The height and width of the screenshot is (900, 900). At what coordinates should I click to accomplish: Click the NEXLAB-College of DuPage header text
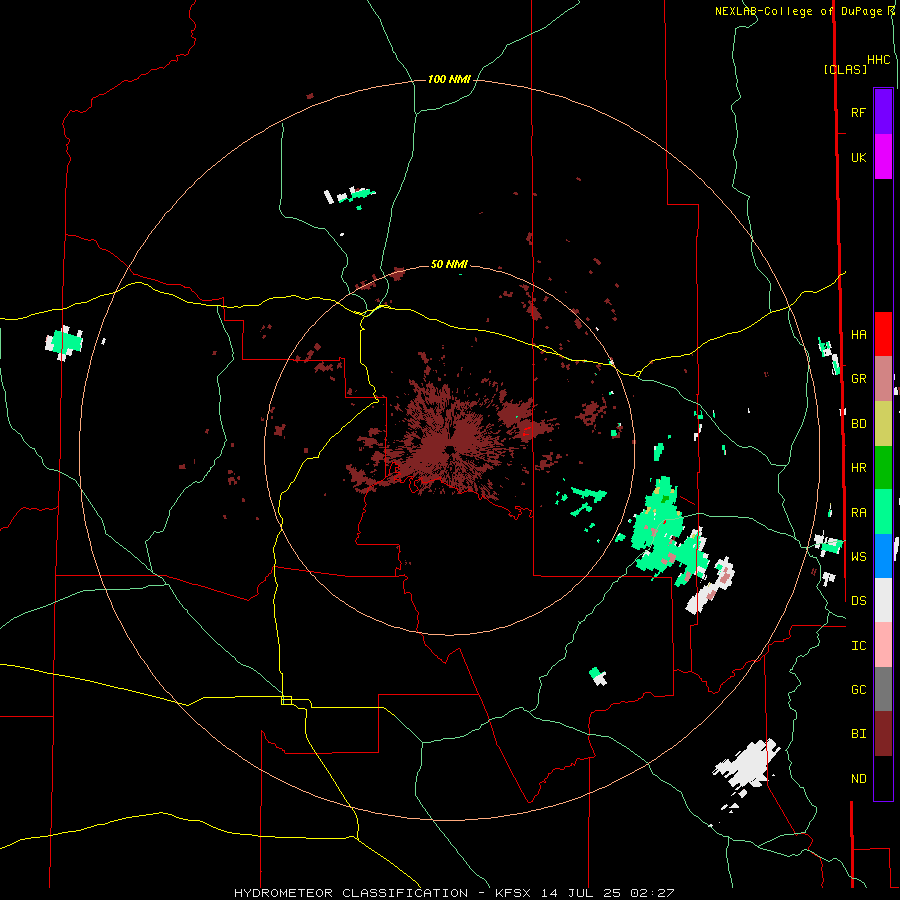[804, 11]
